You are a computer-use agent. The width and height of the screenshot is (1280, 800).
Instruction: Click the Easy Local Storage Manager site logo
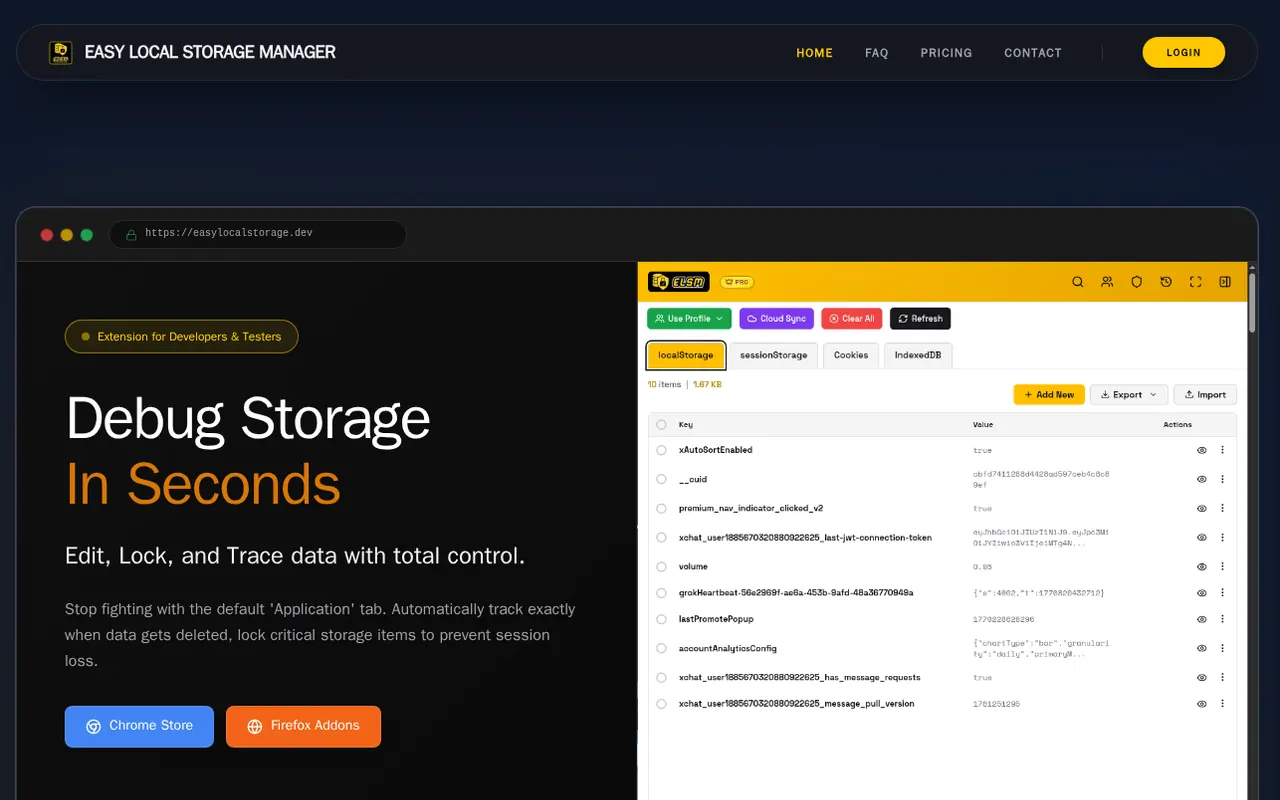[x=61, y=52]
